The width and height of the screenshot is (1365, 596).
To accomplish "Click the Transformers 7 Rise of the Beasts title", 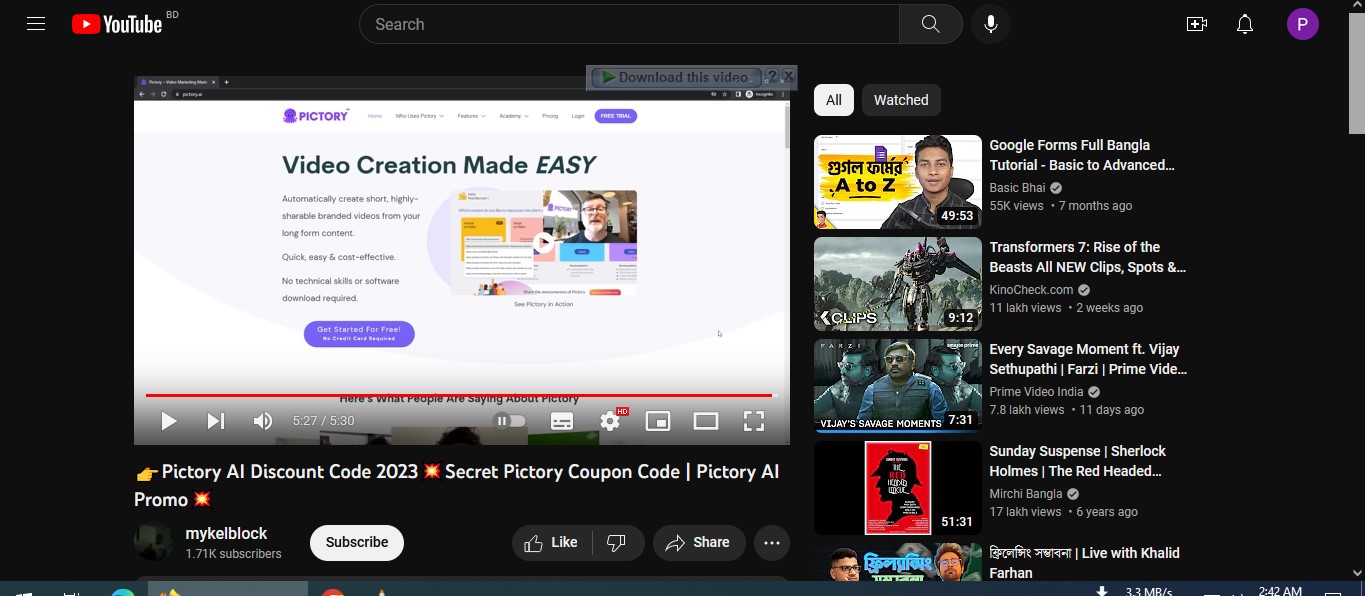I will 1088,257.
